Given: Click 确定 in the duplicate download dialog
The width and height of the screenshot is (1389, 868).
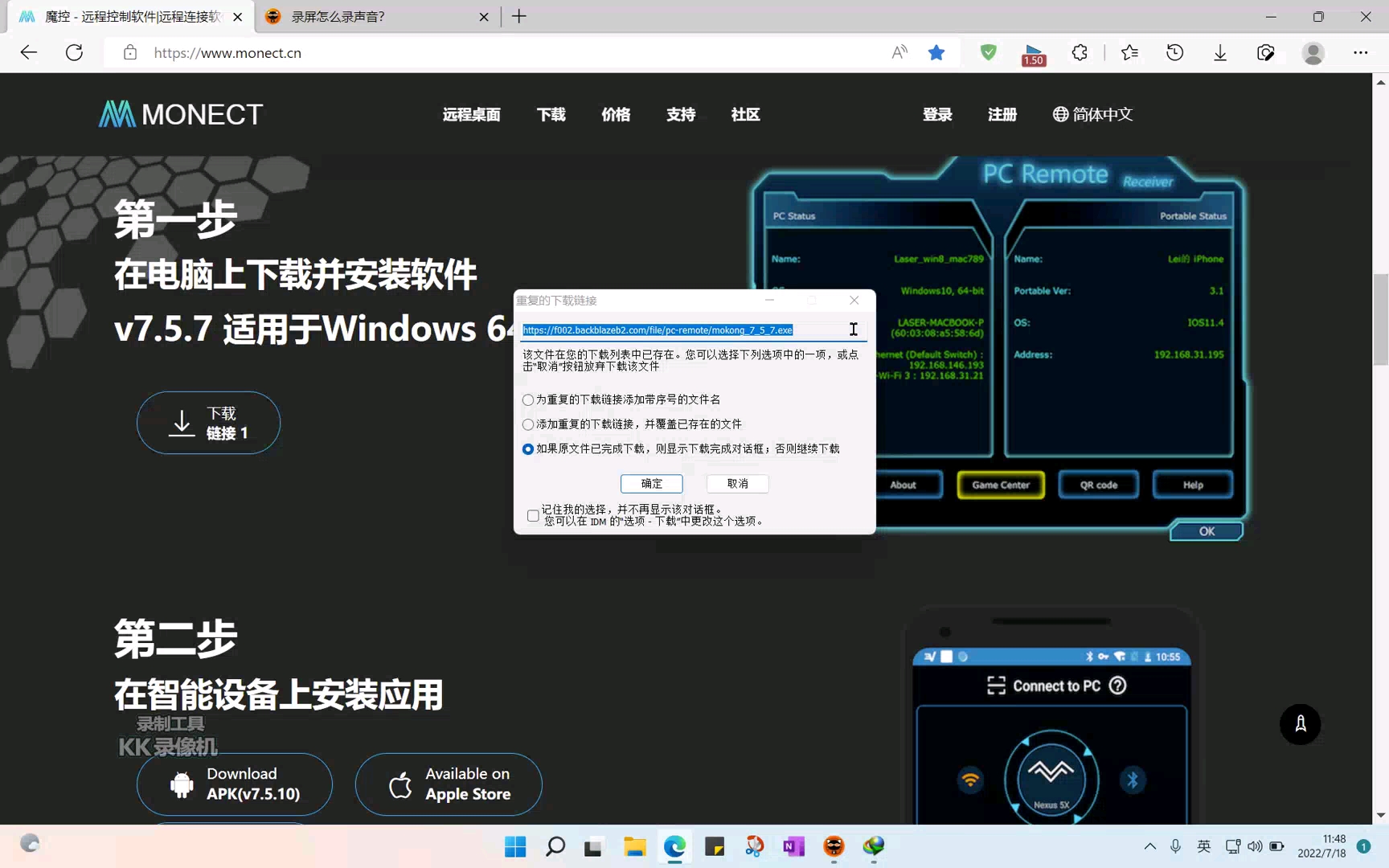Looking at the screenshot, I should (x=652, y=483).
